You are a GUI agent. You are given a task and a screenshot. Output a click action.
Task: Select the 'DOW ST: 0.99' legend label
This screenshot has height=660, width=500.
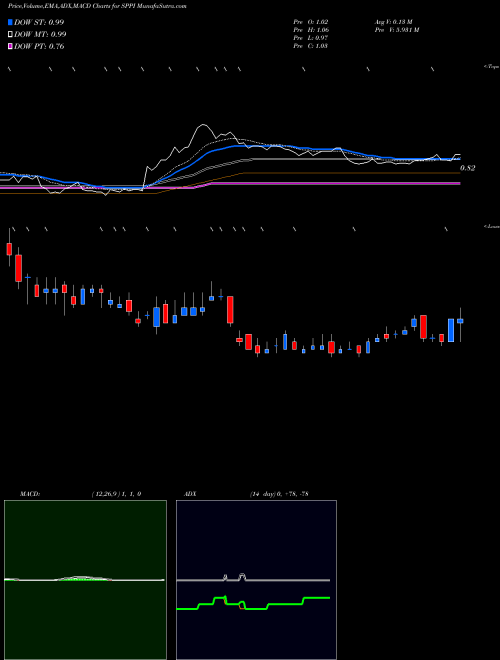(39, 22)
